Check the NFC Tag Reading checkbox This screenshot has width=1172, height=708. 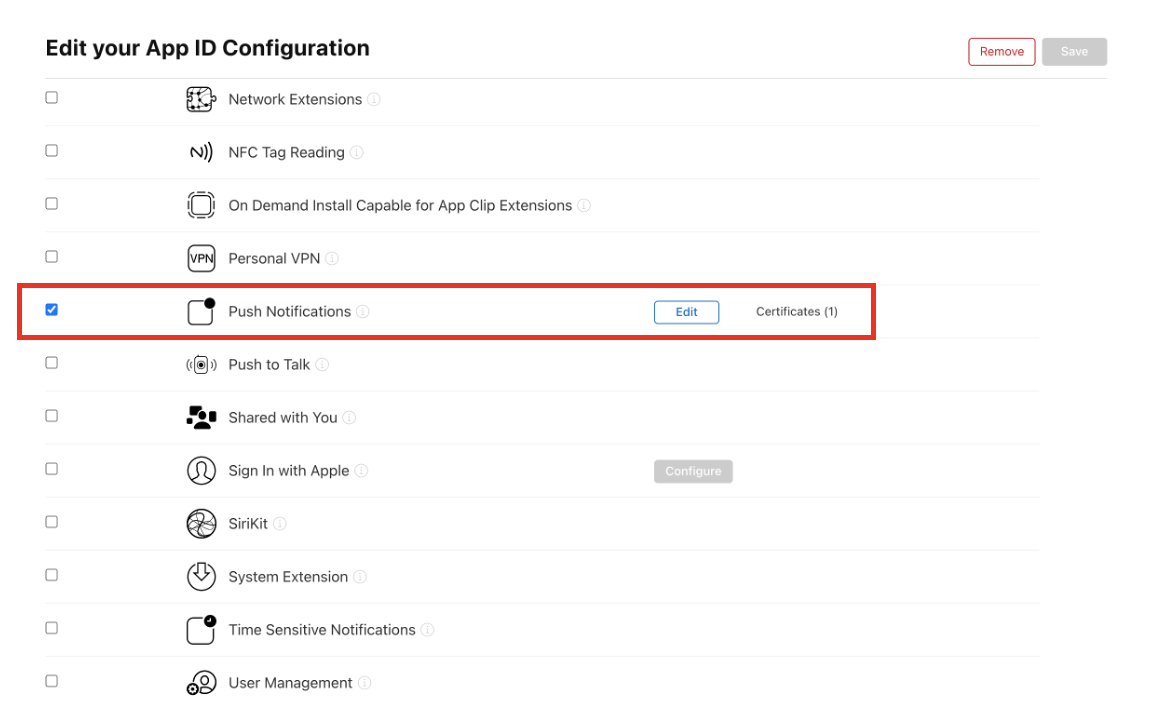52,151
